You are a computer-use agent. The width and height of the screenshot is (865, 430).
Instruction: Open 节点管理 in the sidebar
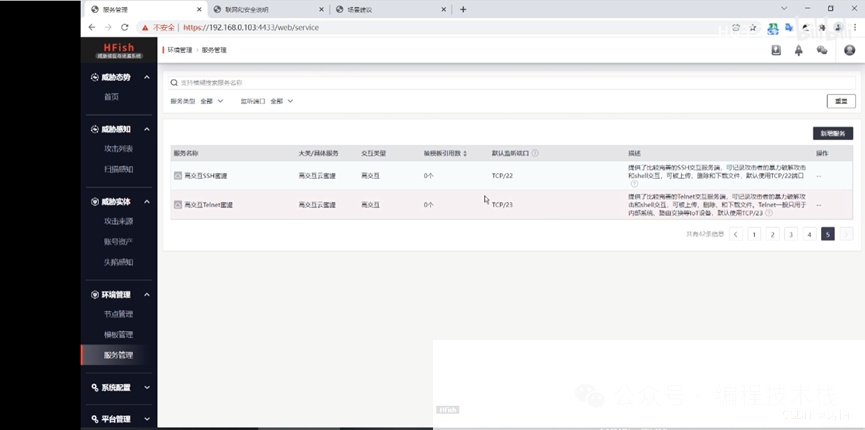tap(119, 314)
